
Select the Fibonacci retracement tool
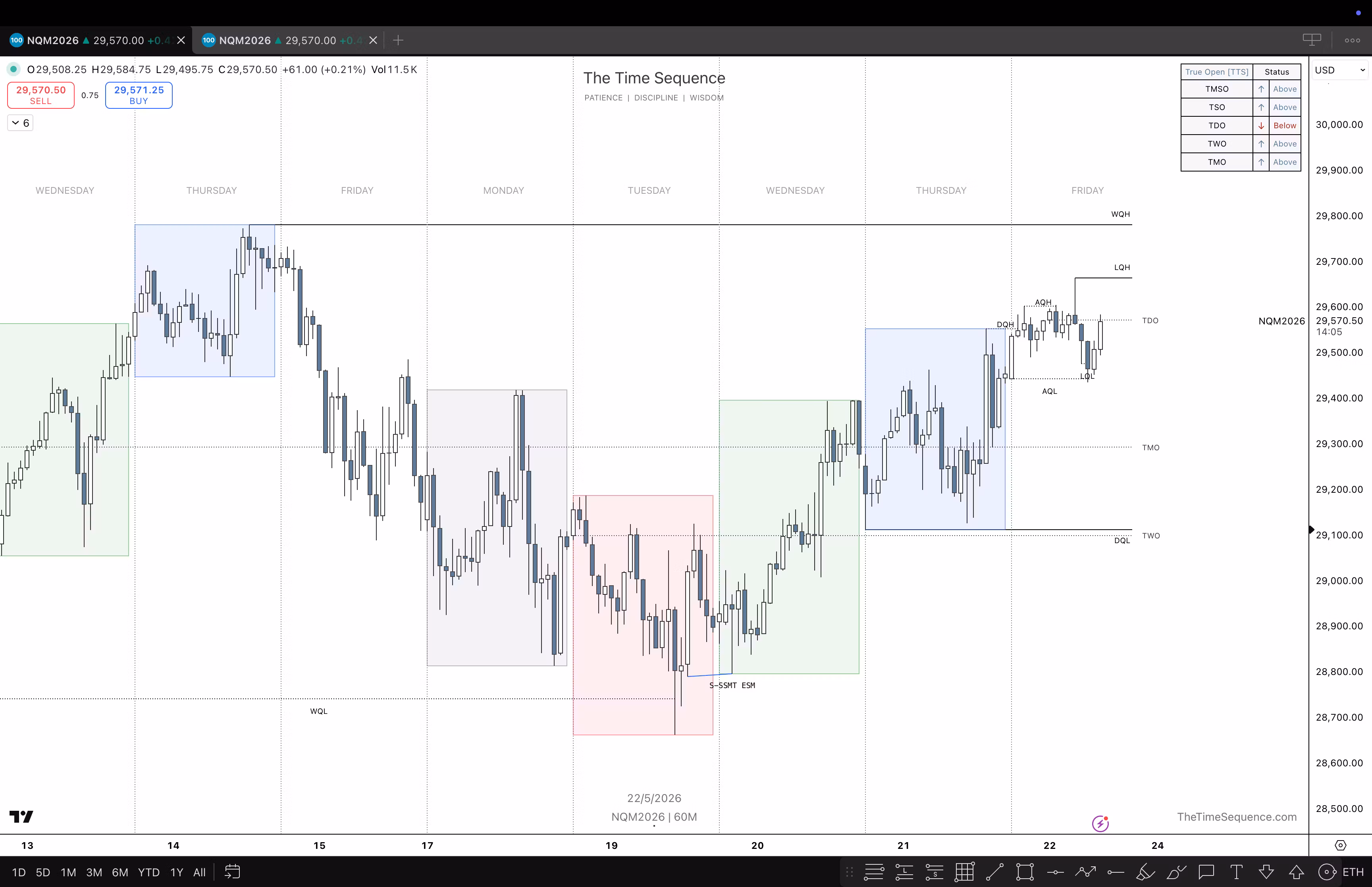(x=873, y=872)
